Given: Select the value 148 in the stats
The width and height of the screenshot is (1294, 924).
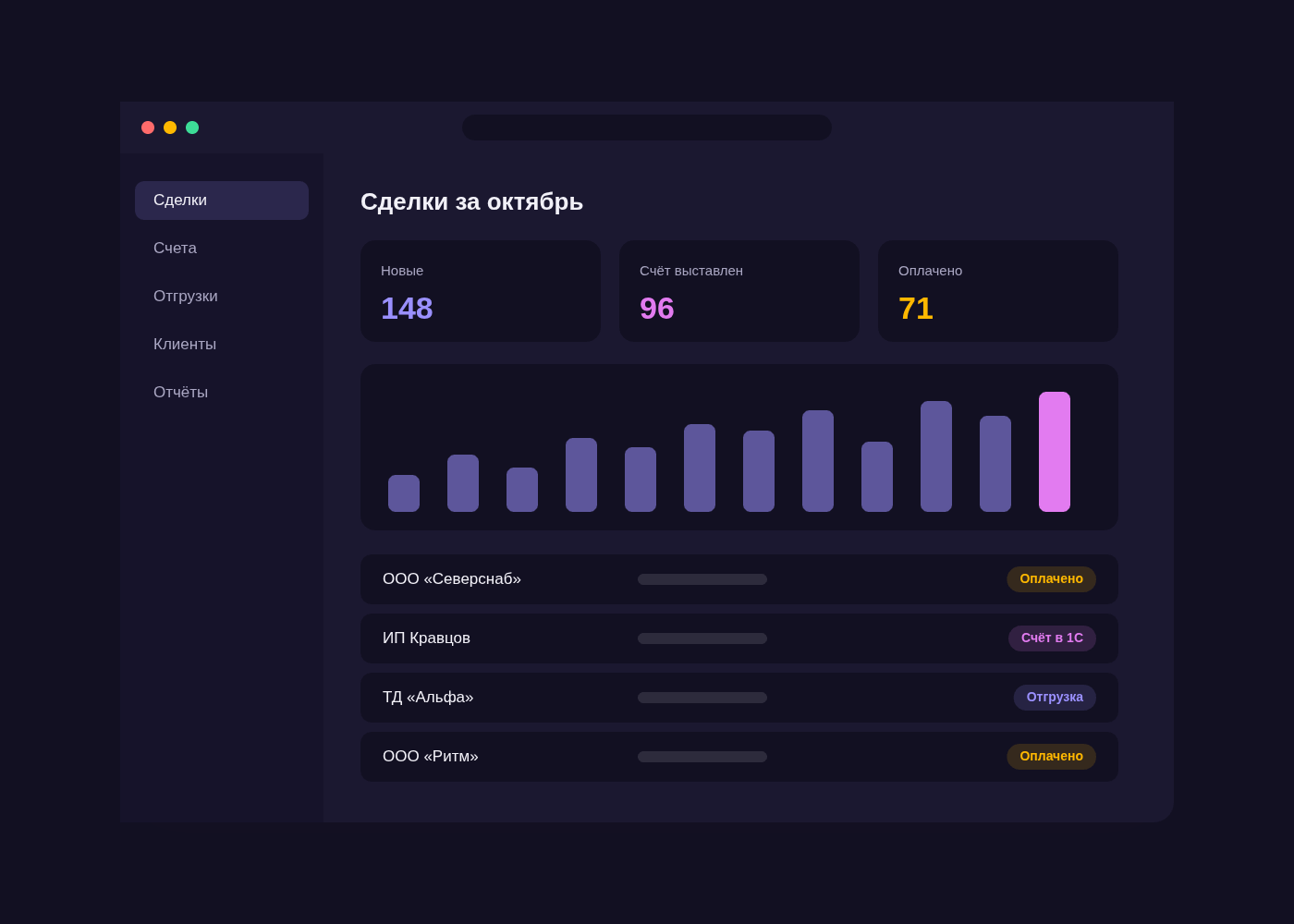Looking at the screenshot, I should pyautogui.click(x=407, y=309).
